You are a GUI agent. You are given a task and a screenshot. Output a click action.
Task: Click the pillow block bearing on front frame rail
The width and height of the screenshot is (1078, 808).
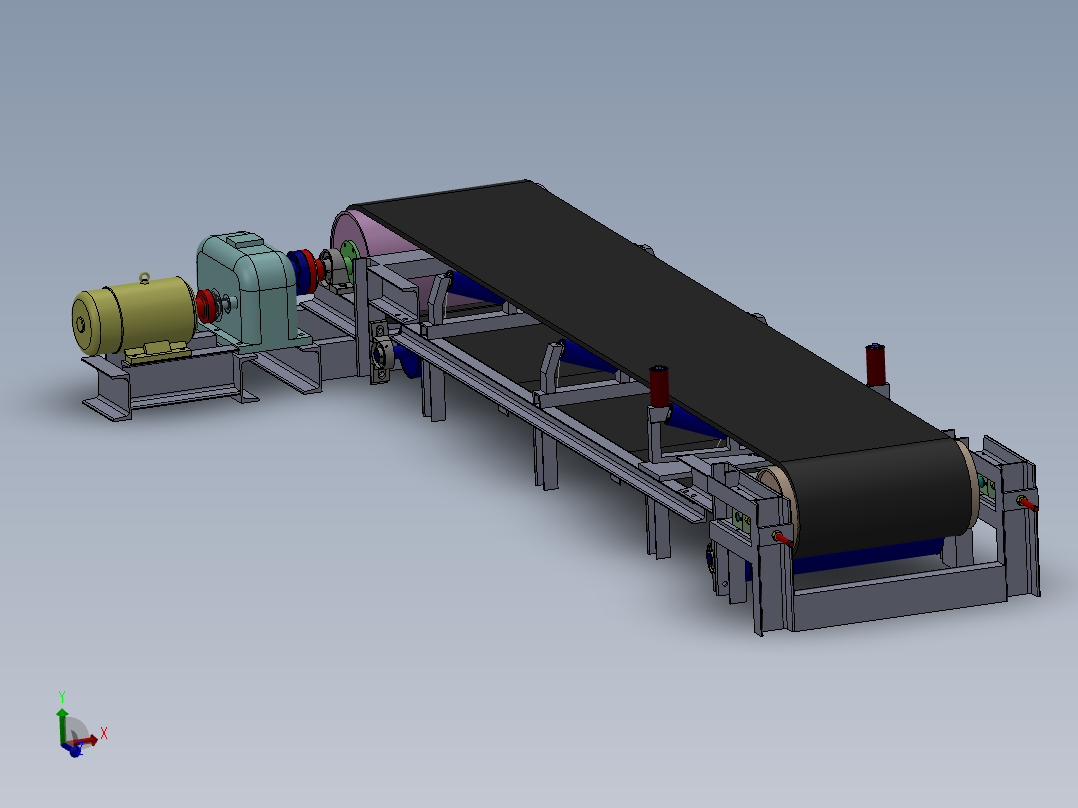pos(381,353)
